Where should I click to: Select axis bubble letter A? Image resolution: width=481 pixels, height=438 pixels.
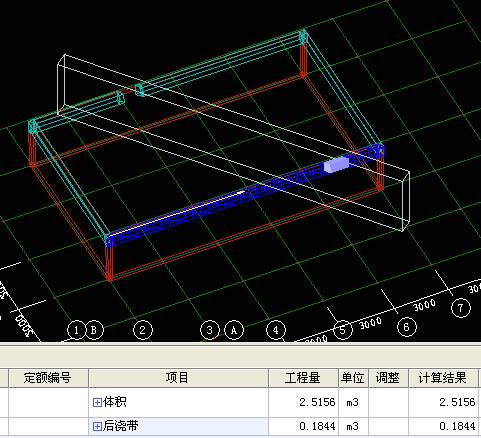tap(234, 330)
